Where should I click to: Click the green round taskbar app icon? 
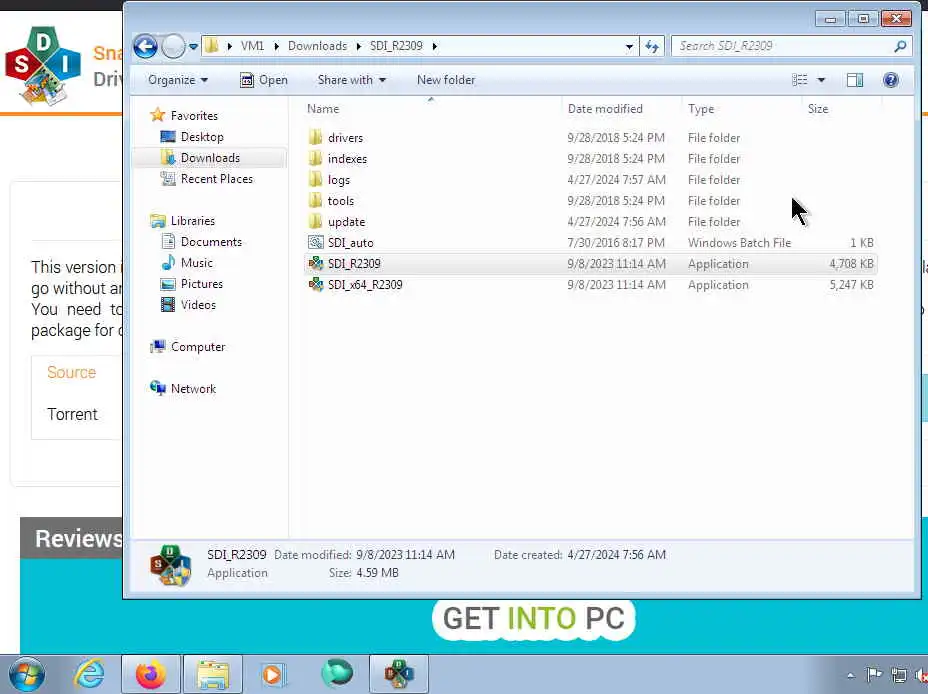[x=337, y=673]
